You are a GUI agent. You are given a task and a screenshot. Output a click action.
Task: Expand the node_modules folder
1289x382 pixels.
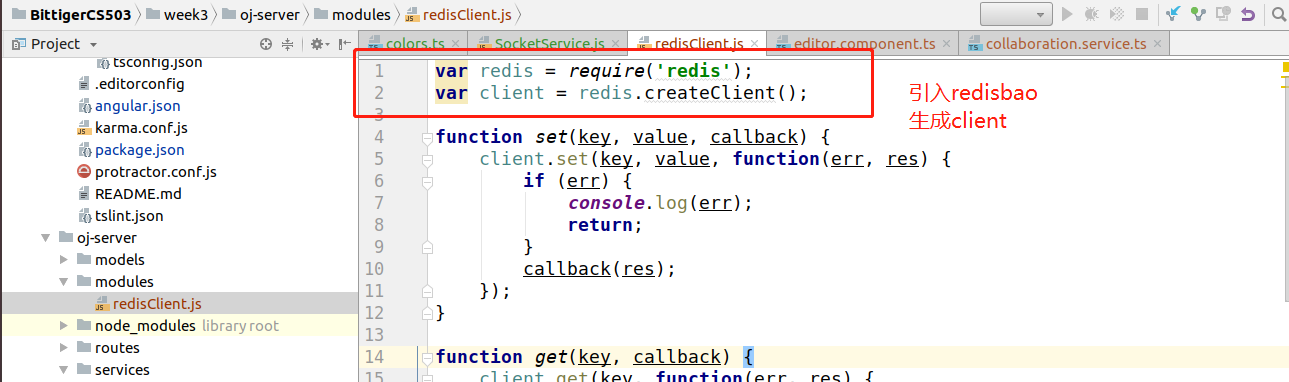[63, 326]
